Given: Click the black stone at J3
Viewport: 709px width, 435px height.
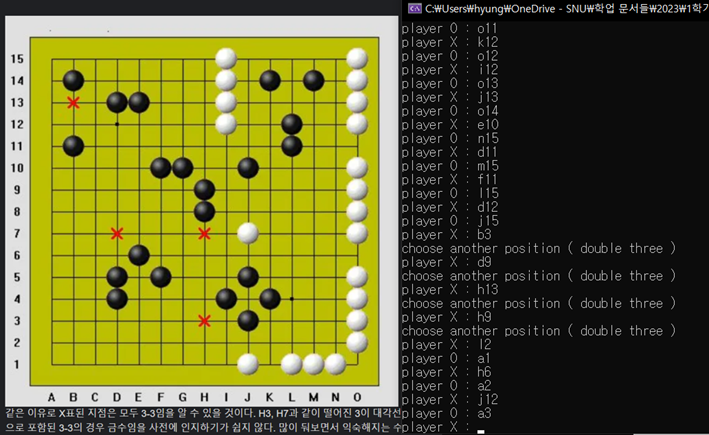Looking at the screenshot, I should click(248, 320).
